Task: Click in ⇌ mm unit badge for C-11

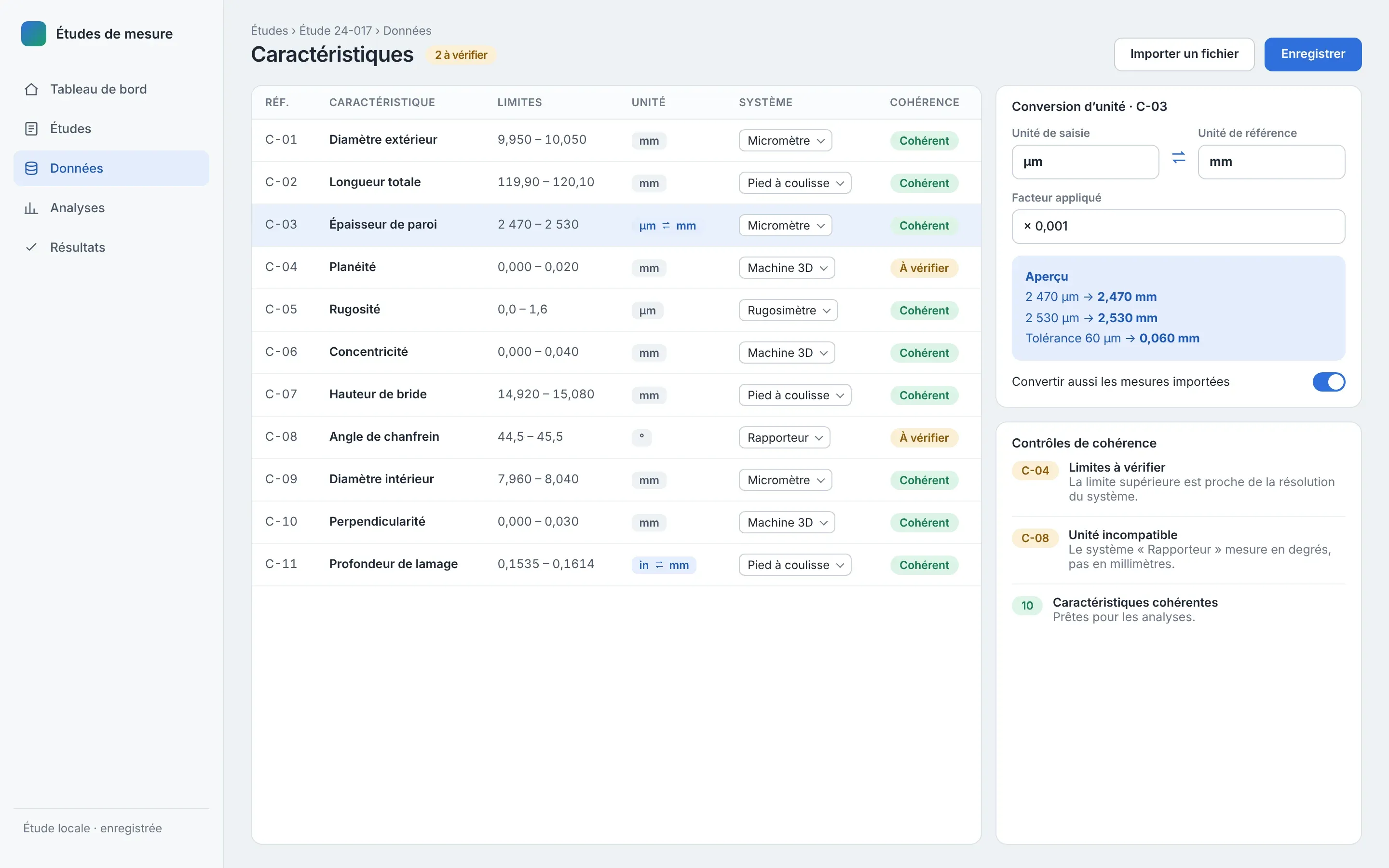Action: coord(664,565)
